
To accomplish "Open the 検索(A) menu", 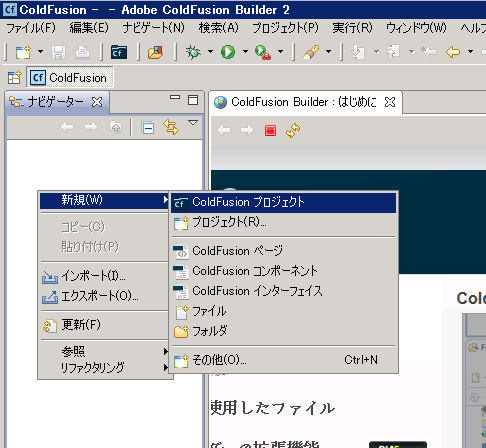I will pyautogui.click(x=218, y=28).
